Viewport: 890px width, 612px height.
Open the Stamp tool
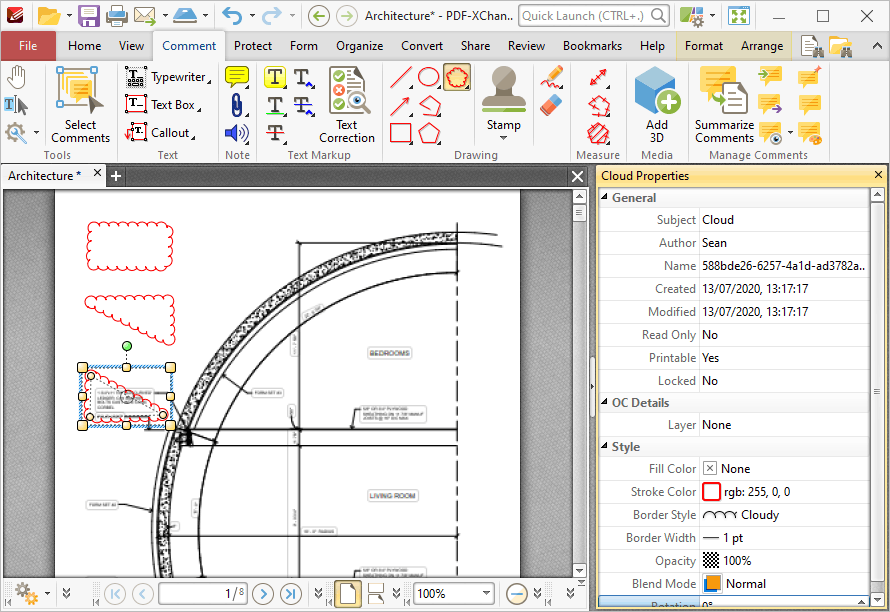503,104
